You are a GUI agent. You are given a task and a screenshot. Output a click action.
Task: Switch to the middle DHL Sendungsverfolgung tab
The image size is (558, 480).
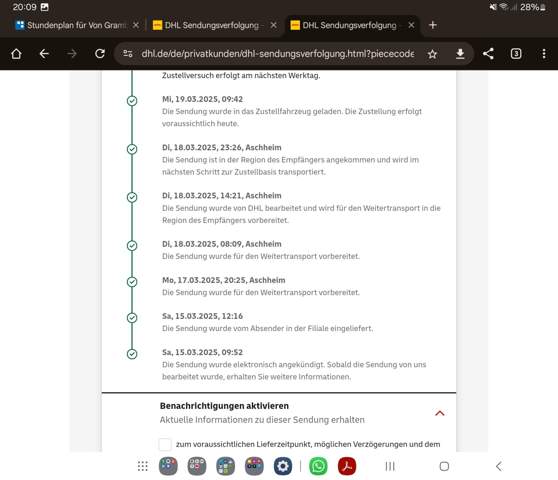pyautogui.click(x=208, y=25)
